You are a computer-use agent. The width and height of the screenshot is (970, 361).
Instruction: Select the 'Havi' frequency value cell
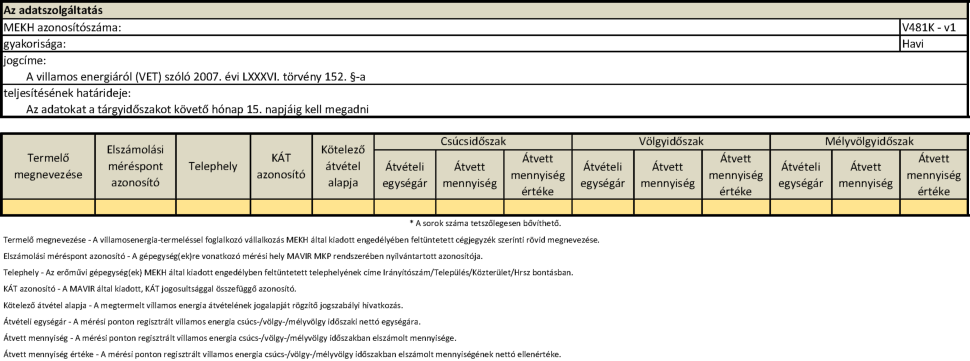(x=933, y=45)
